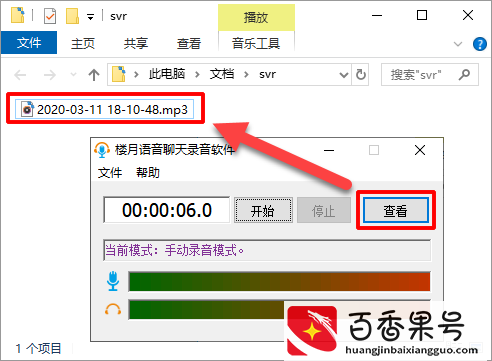Minimize the svr Explorer window
492x361 pixels.
pyautogui.click(x=377, y=15)
